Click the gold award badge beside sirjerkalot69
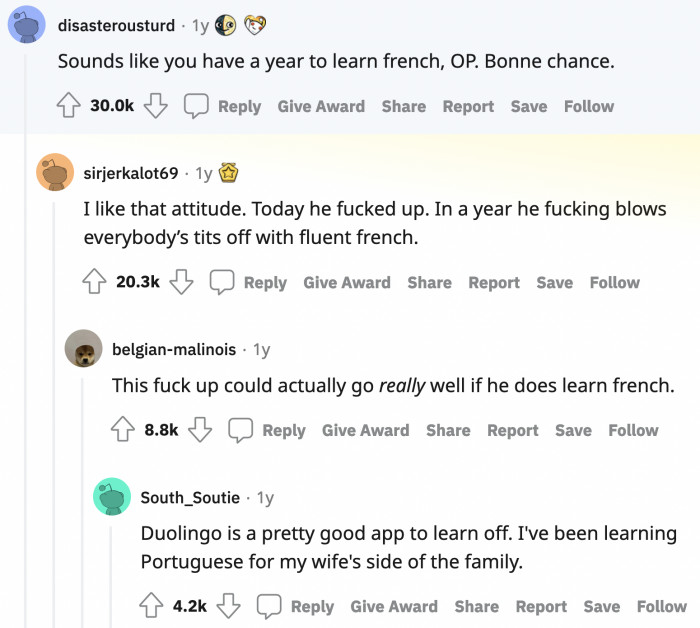Viewport: 700px width, 628px height. click(x=228, y=173)
